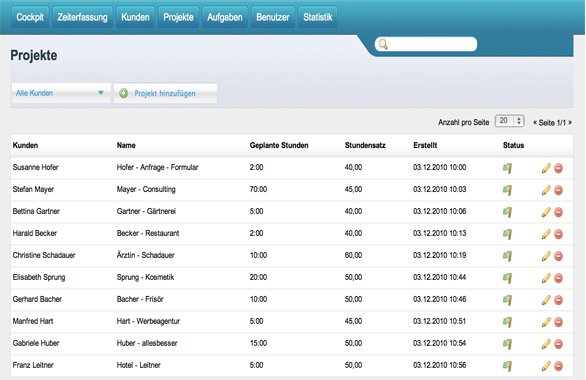Viewport: 586px width, 380px height.
Task: Open the Anzahl pro Seite selector
Action: tap(509, 121)
